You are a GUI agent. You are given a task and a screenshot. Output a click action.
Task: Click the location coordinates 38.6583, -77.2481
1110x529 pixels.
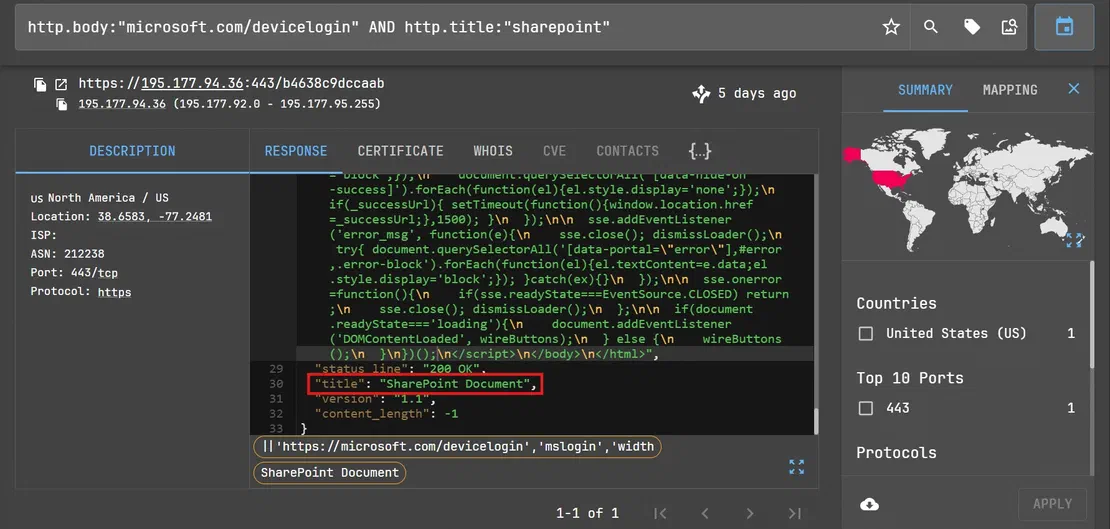154,216
